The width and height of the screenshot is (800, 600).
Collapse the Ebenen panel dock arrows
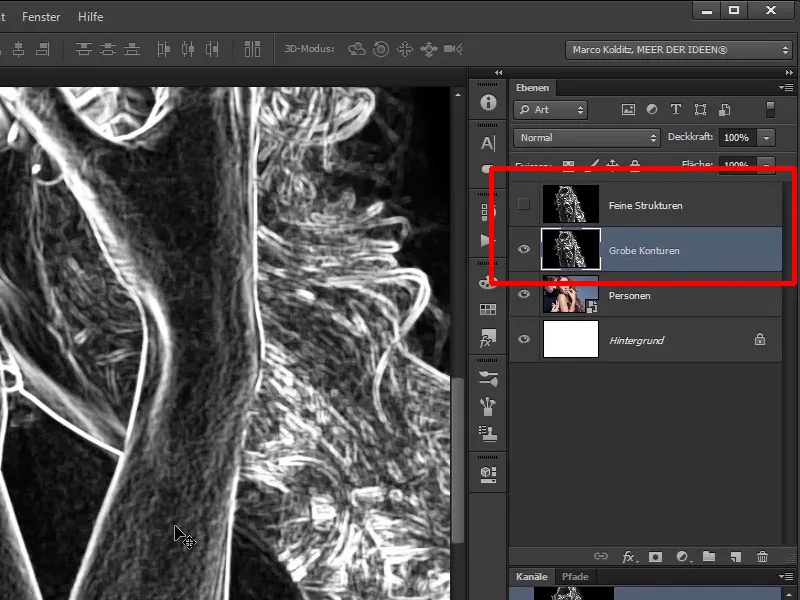[789, 72]
